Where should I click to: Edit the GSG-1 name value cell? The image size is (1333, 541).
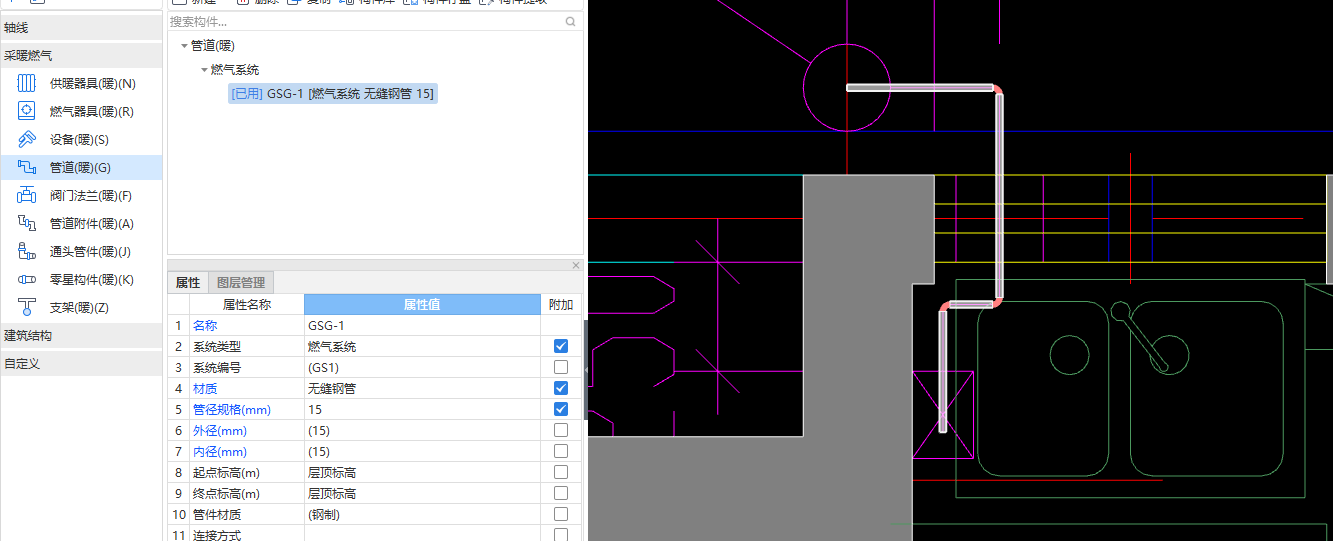(x=422, y=325)
